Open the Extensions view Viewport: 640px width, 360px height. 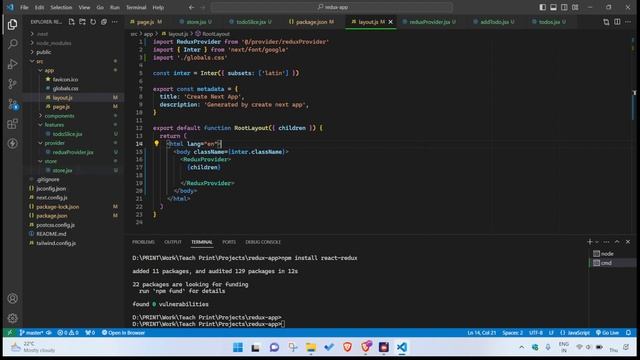click(x=12, y=124)
